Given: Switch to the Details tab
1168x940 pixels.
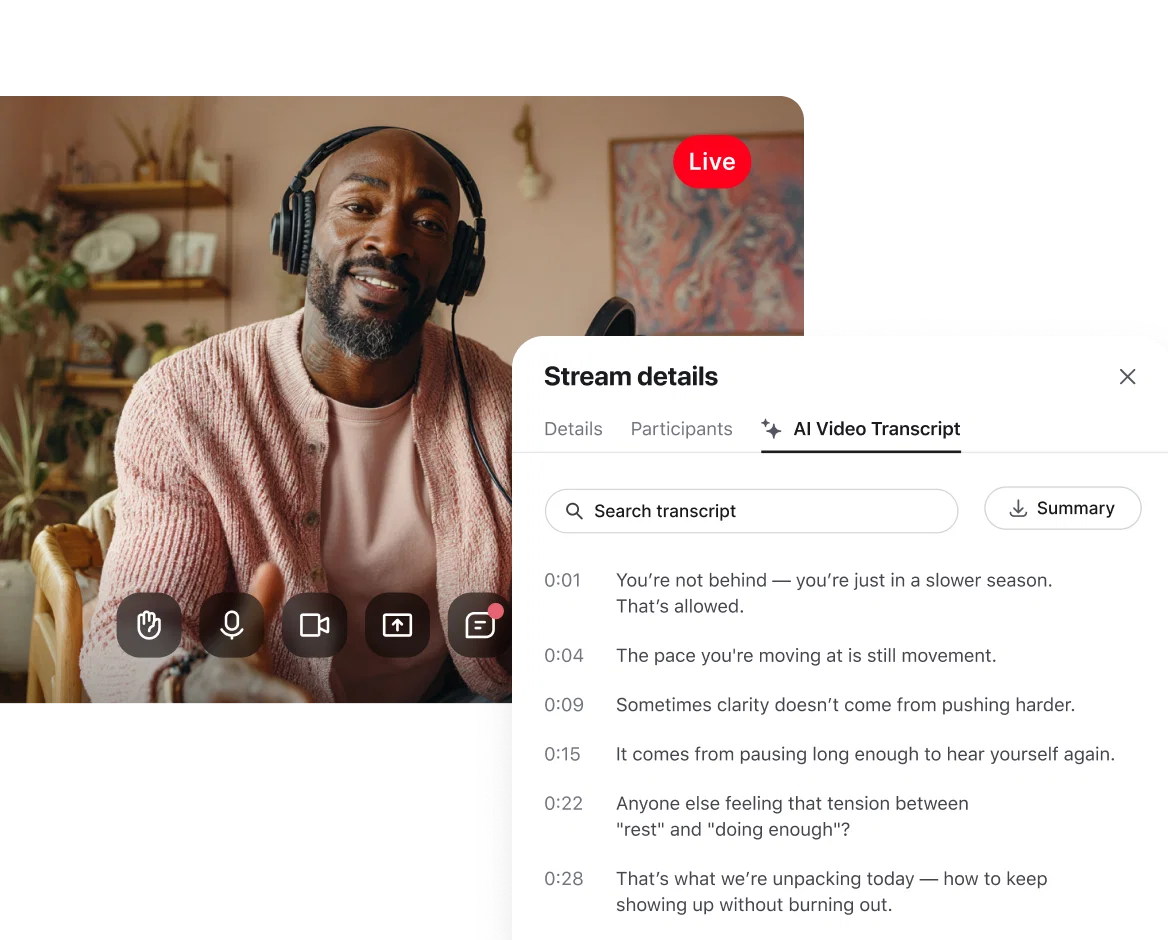Looking at the screenshot, I should coord(573,429).
